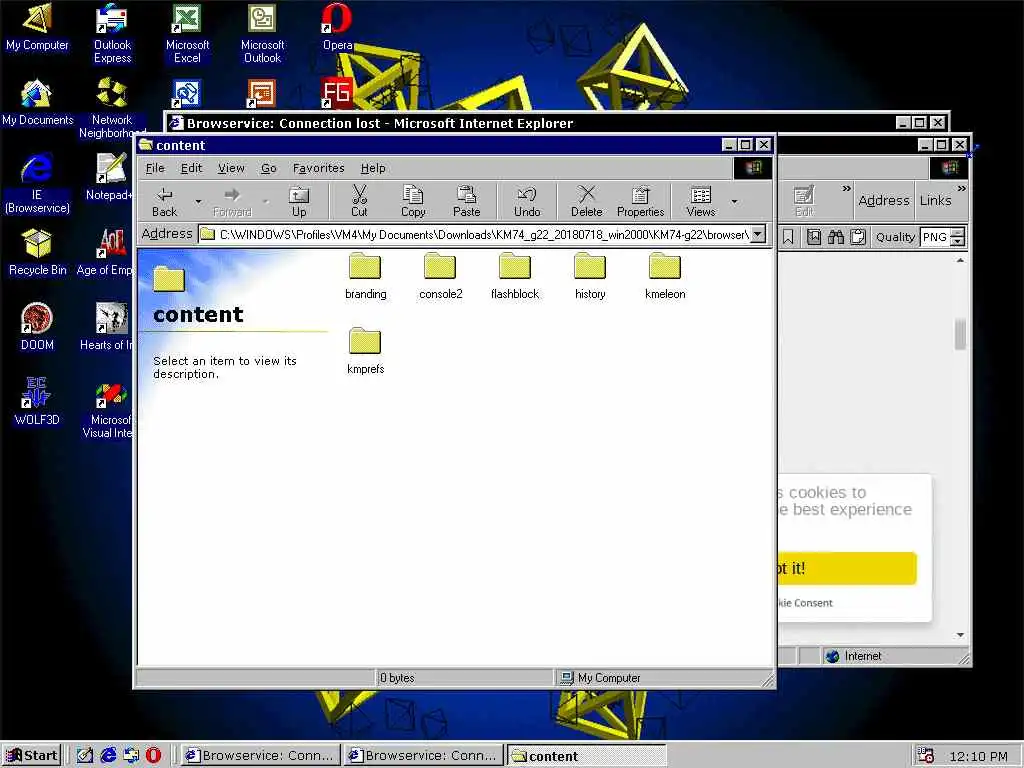This screenshot has height=768, width=1024.
Task: Click the FG desktop shortcut icon
Action: 337,93
